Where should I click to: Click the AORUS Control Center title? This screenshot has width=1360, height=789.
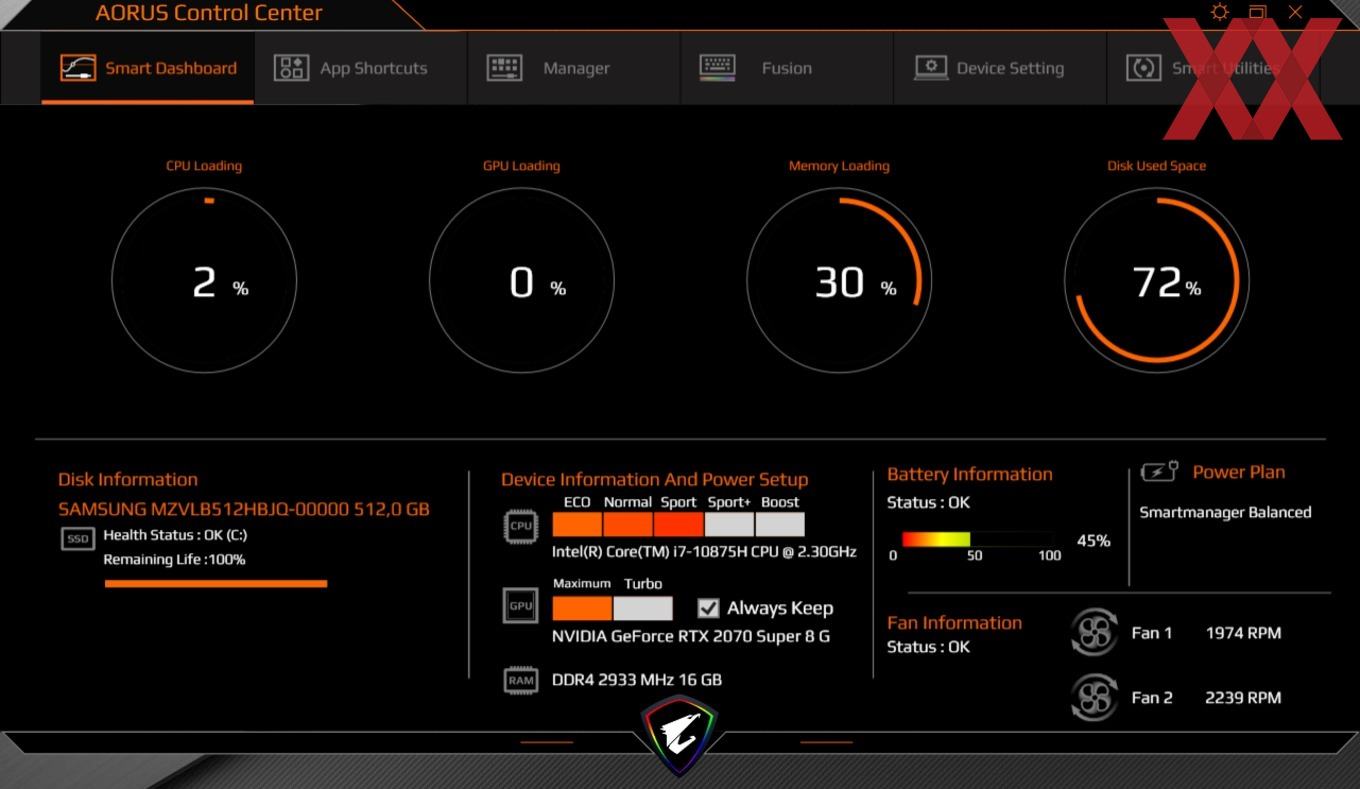point(209,13)
